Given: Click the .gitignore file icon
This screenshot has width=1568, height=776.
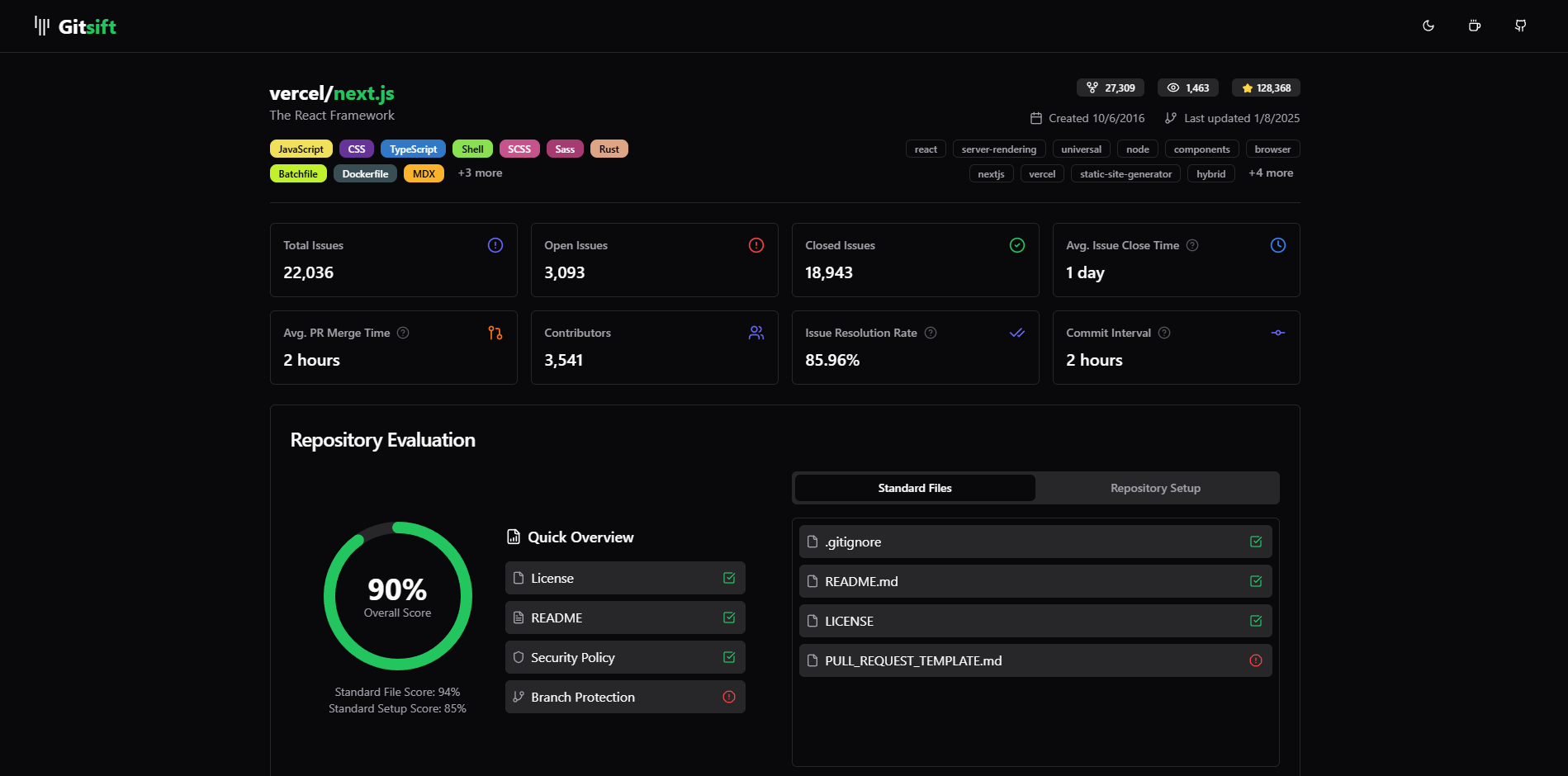Looking at the screenshot, I should (x=812, y=542).
